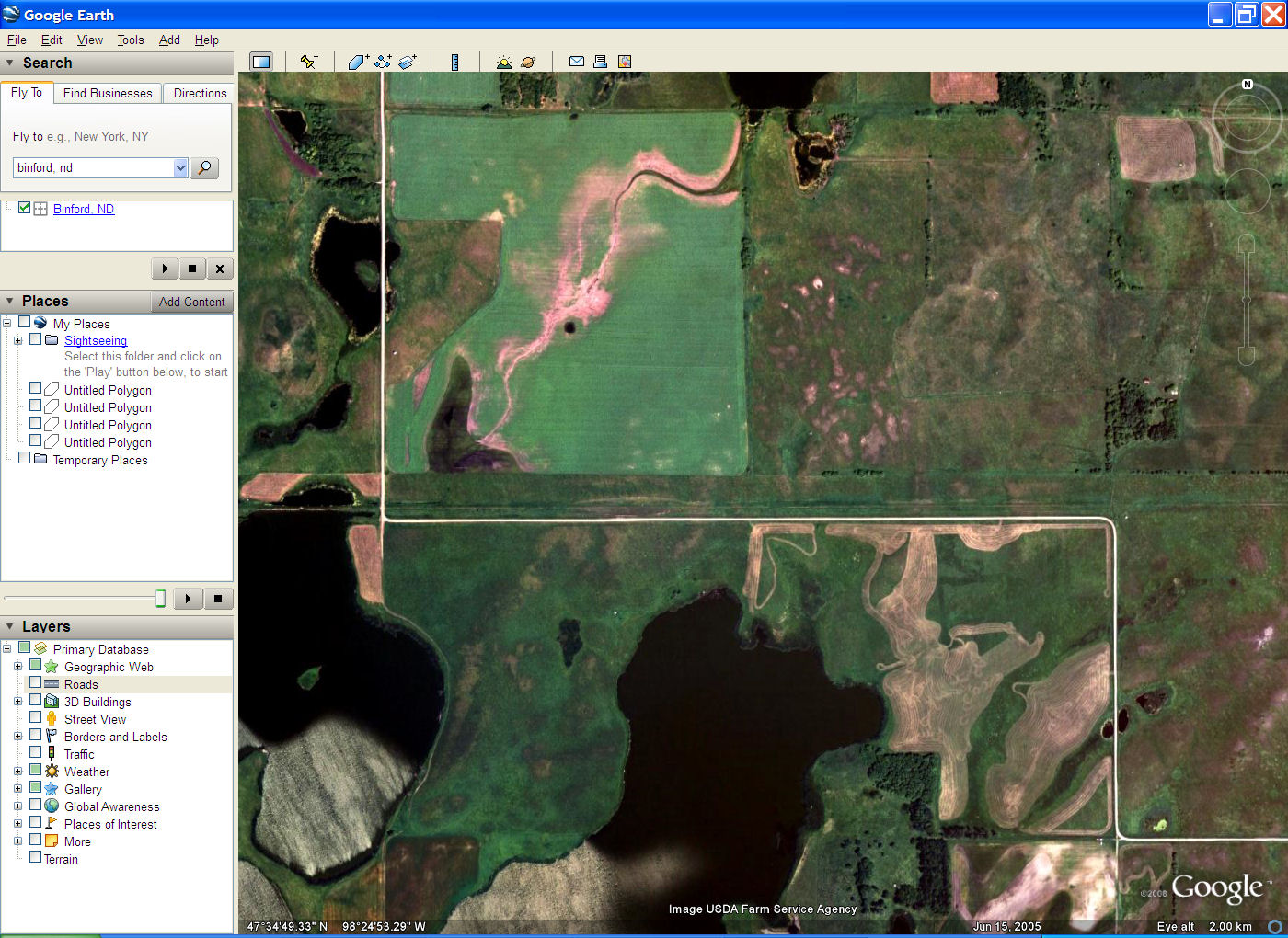The height and width of the screenshot is (938, 1288).
Task: Select the Add Placemark pushpin tool
Action: 309,62
